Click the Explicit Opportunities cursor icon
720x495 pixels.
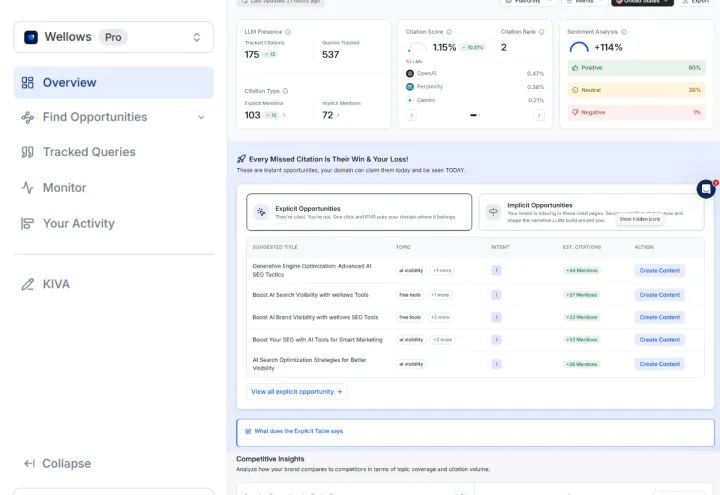261,212
